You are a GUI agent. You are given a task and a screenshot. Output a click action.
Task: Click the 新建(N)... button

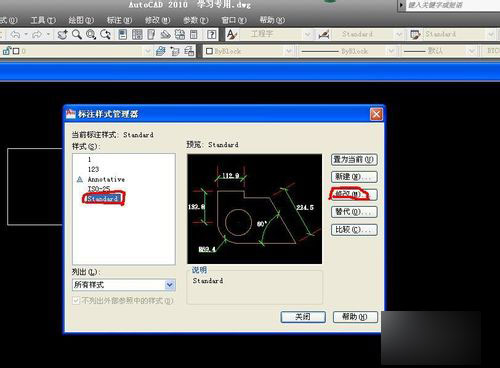(x=354, y=177)
